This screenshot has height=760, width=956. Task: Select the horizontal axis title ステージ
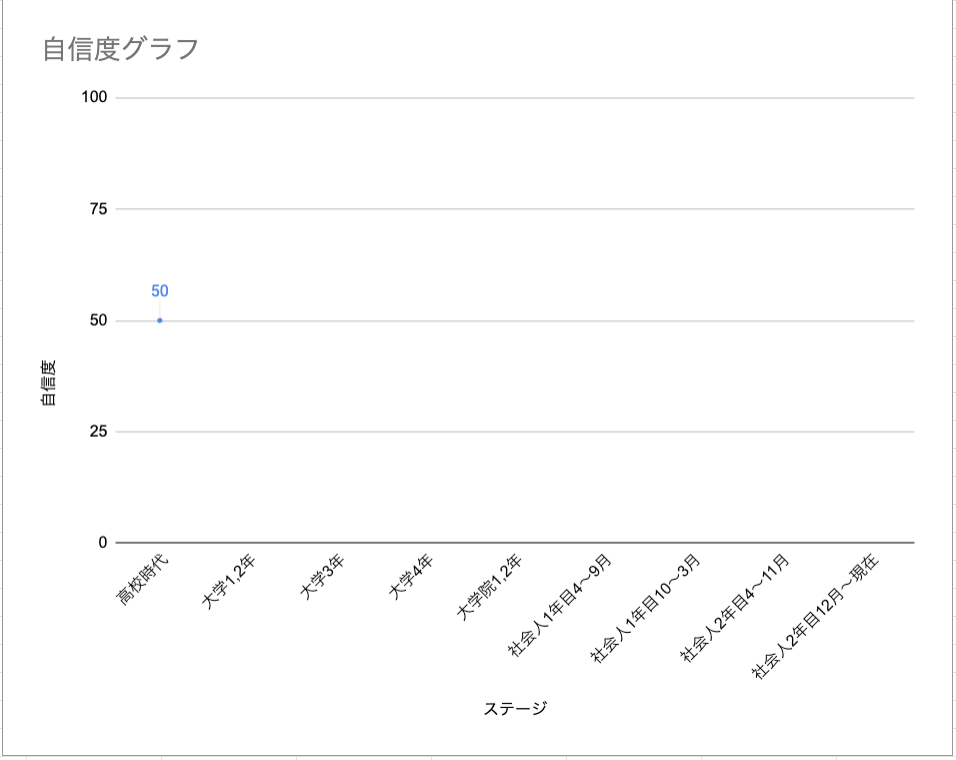tap(515, 708)
